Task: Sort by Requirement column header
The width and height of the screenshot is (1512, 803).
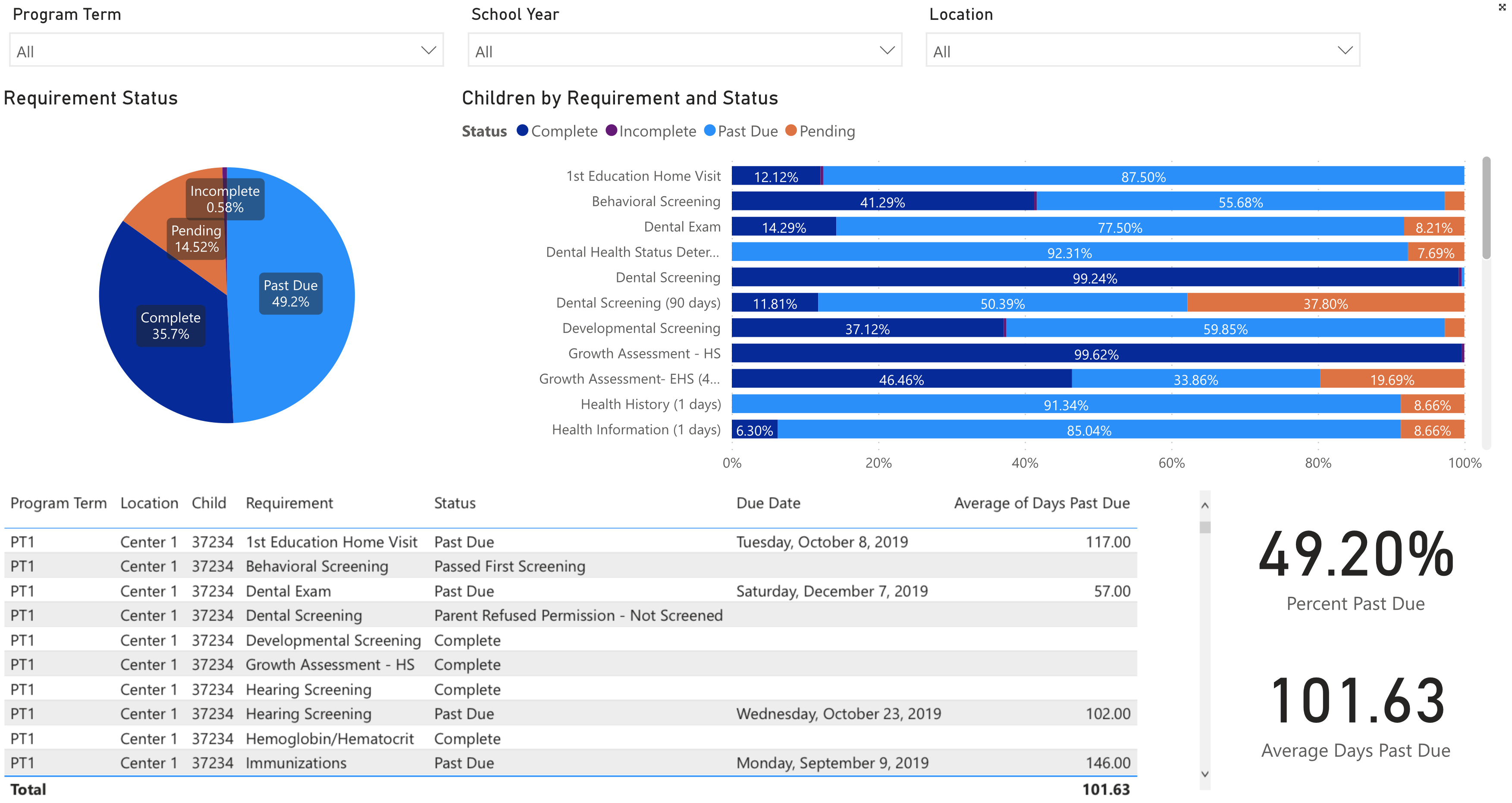Action: (289, 503)
